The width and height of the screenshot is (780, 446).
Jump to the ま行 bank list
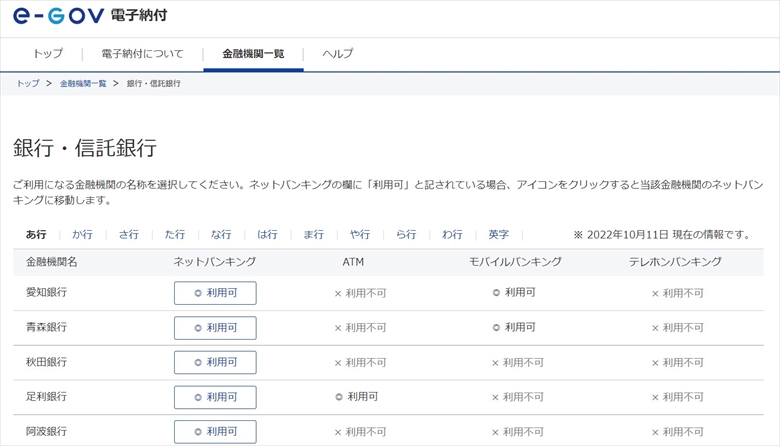click(313, 234)
